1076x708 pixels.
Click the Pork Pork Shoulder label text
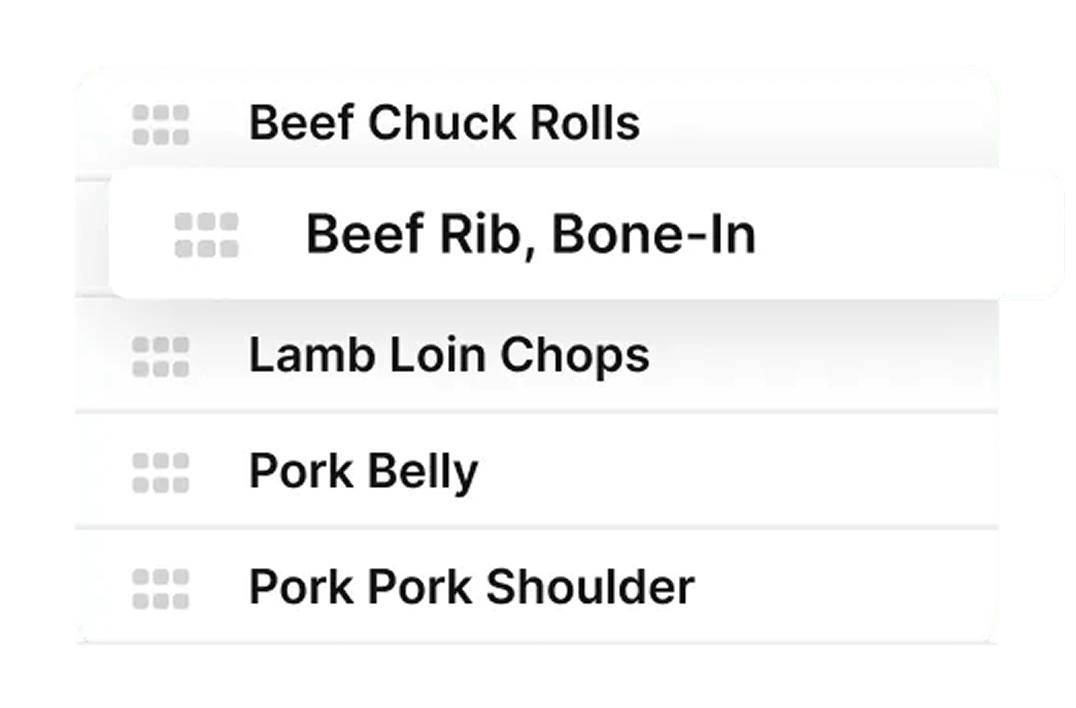click(x=472, y=585)
